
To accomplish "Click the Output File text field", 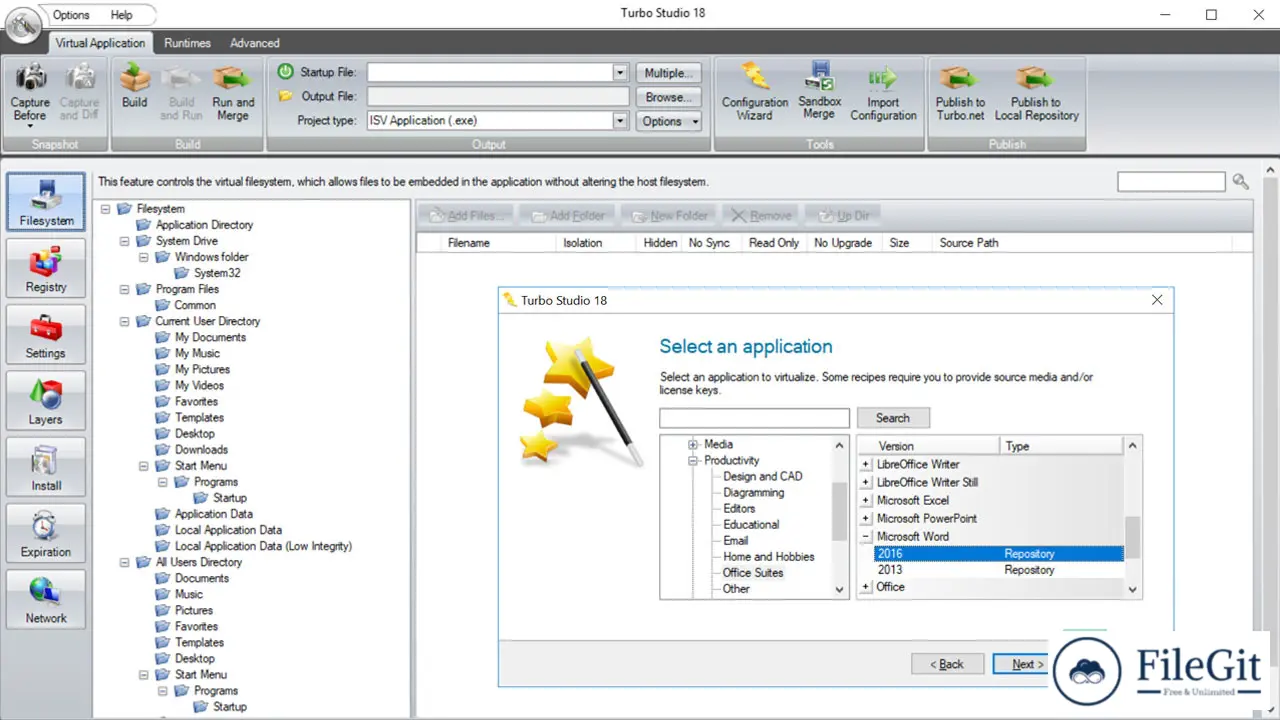I will 498,97.
